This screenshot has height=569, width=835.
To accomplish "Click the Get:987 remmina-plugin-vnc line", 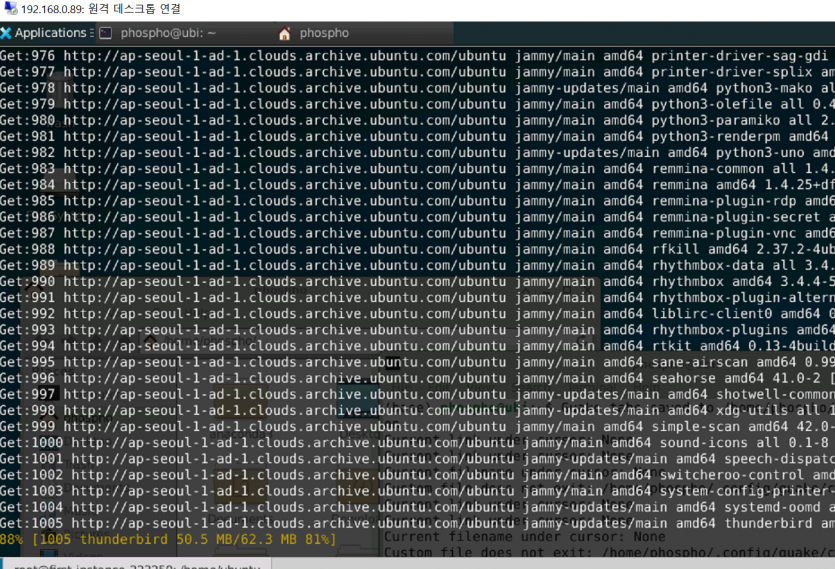I will pos(418,233).
